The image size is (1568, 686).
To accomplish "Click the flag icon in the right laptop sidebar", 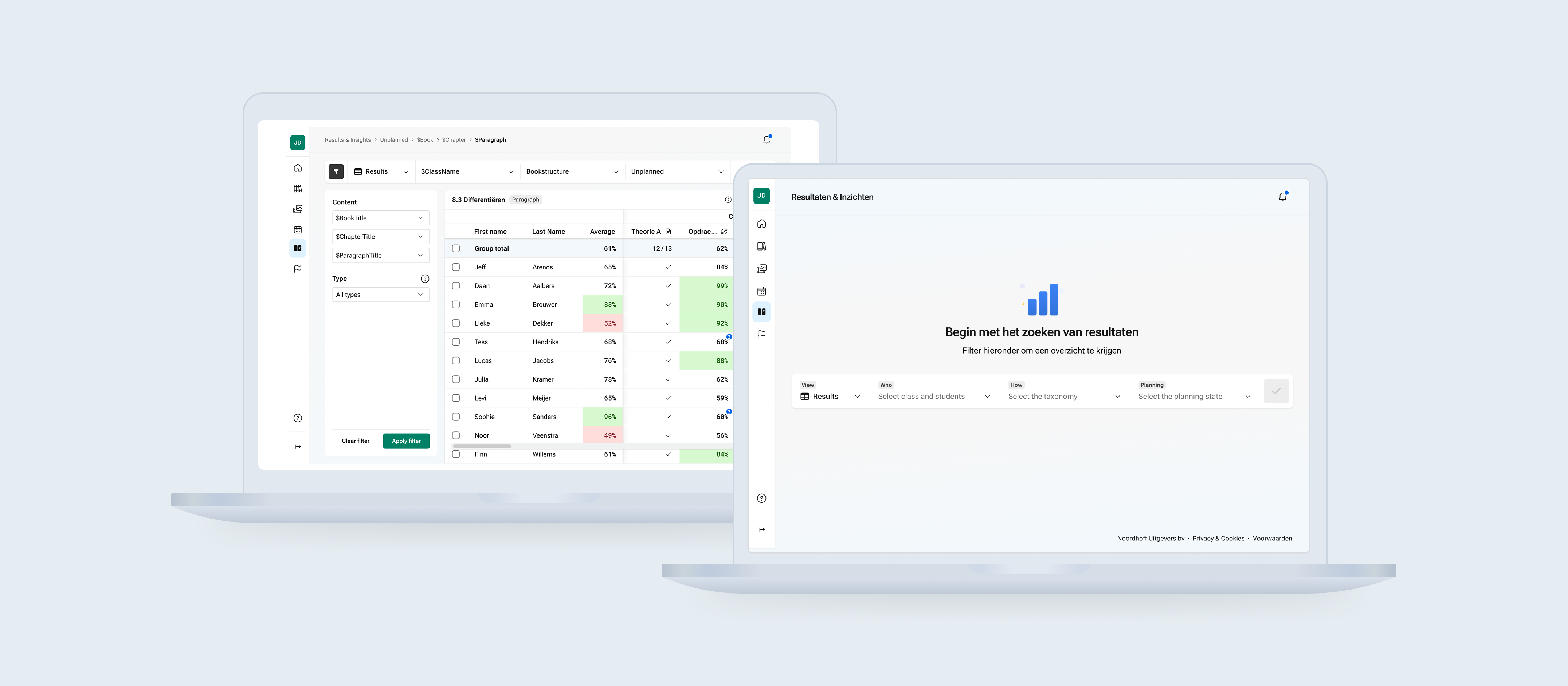I will coord(761,335).
